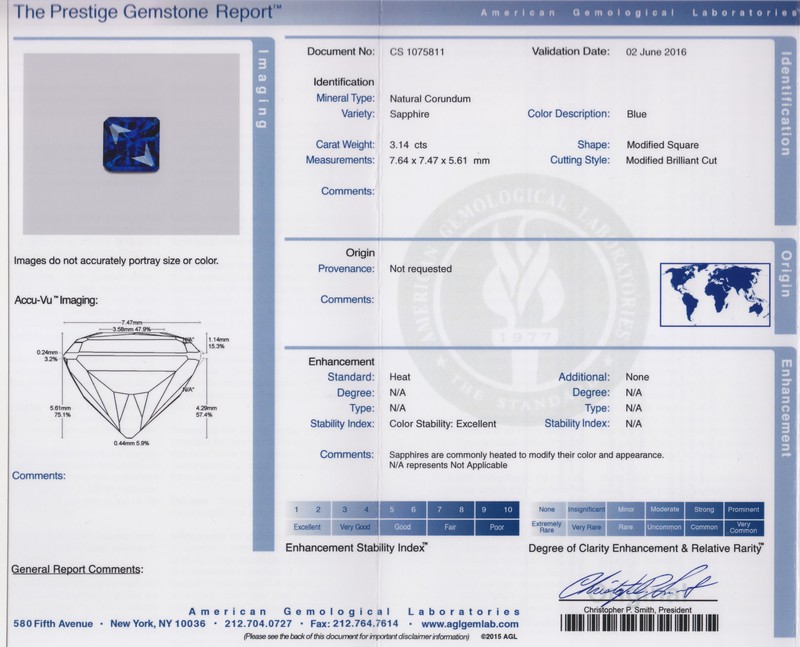
Task: Click the General Report Comments heading
Action: tap(77, 569)
